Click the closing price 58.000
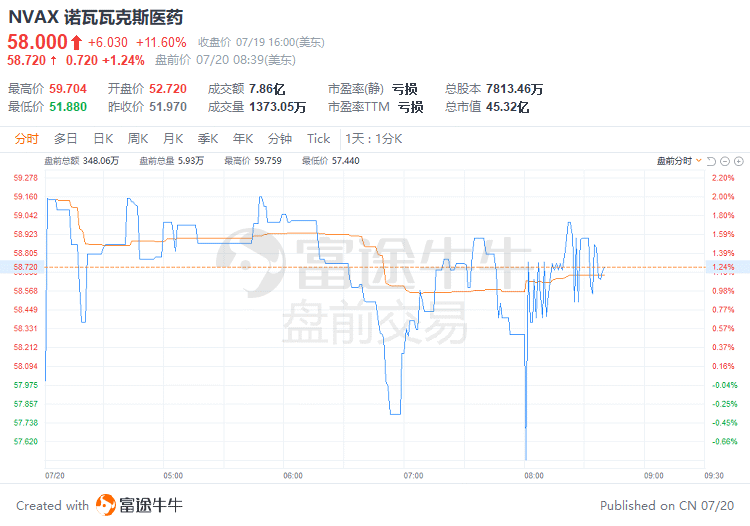The image size is (750, 526). tap(37, 42)
